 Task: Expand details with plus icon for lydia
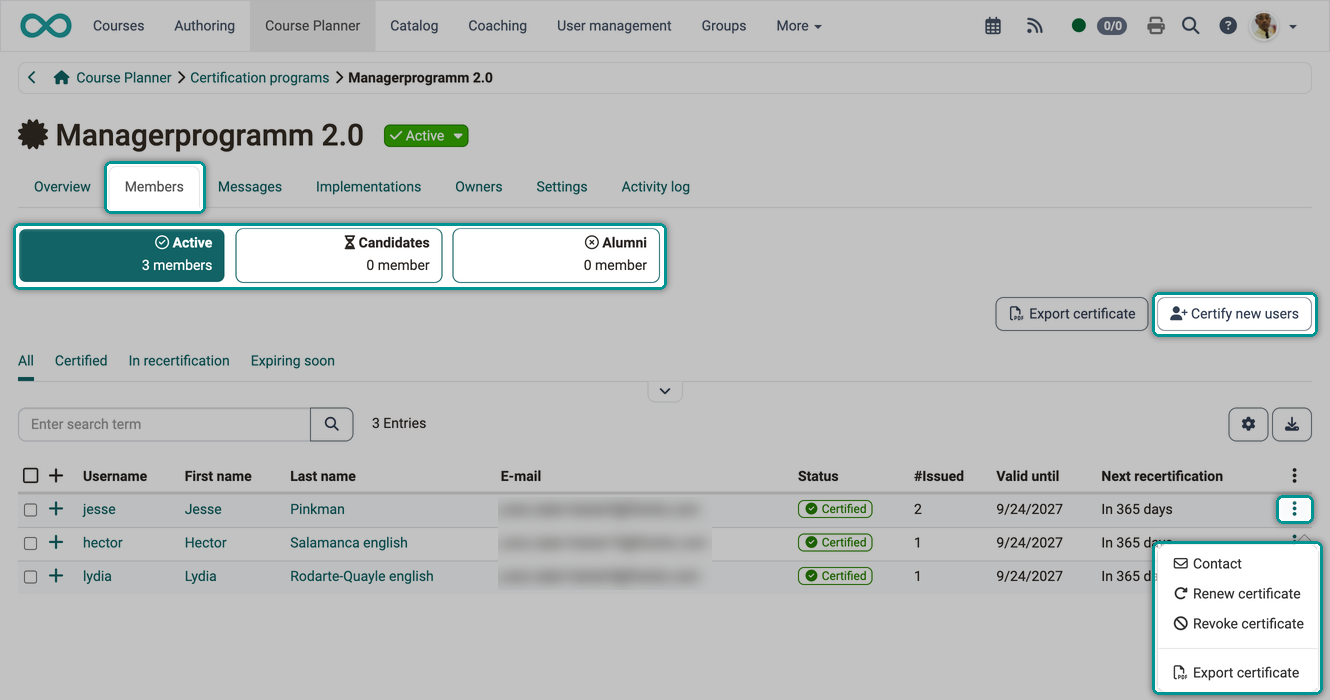pyautogui.click(x=56, y=576)
